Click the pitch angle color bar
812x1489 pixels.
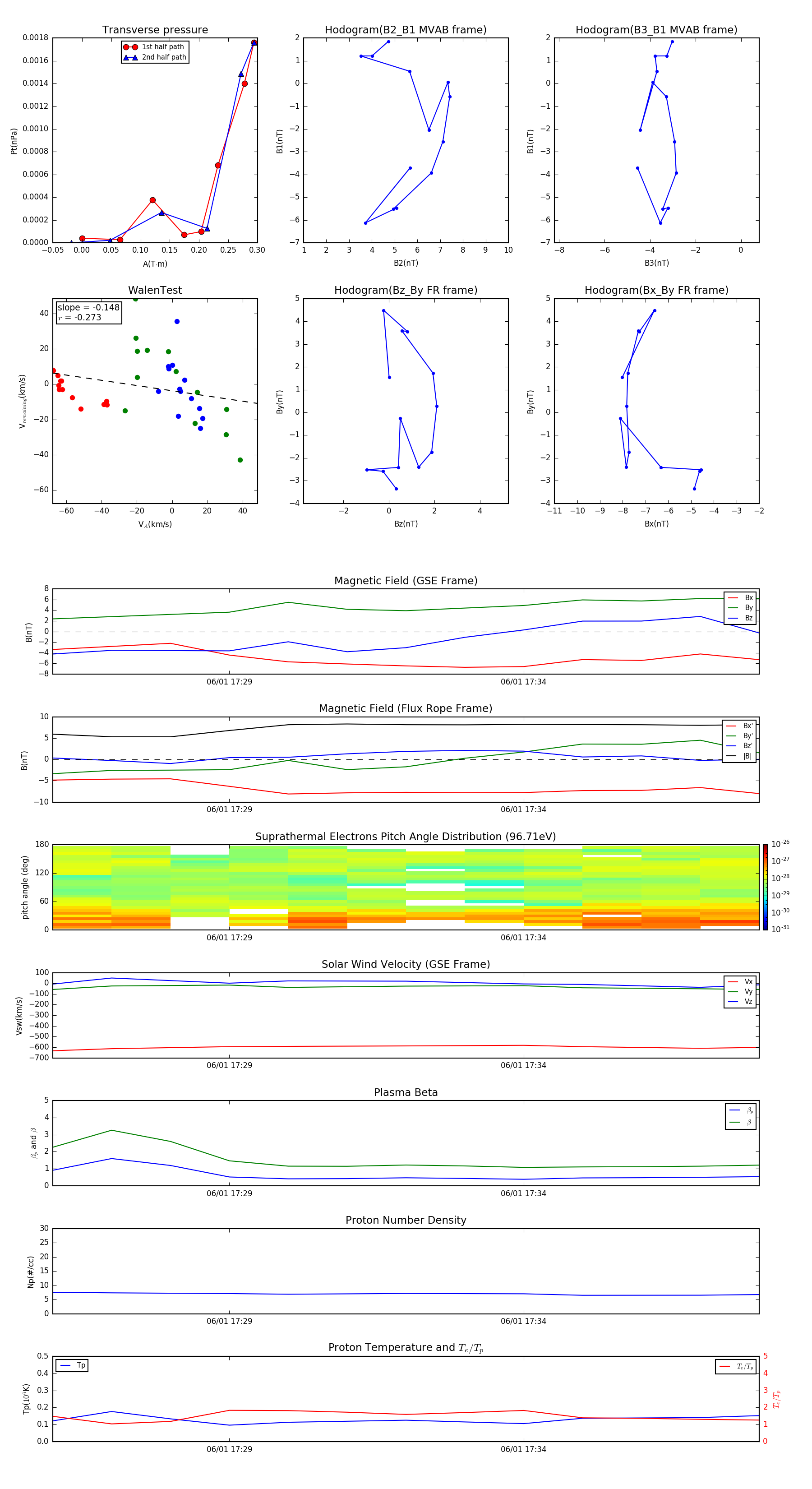765,887
